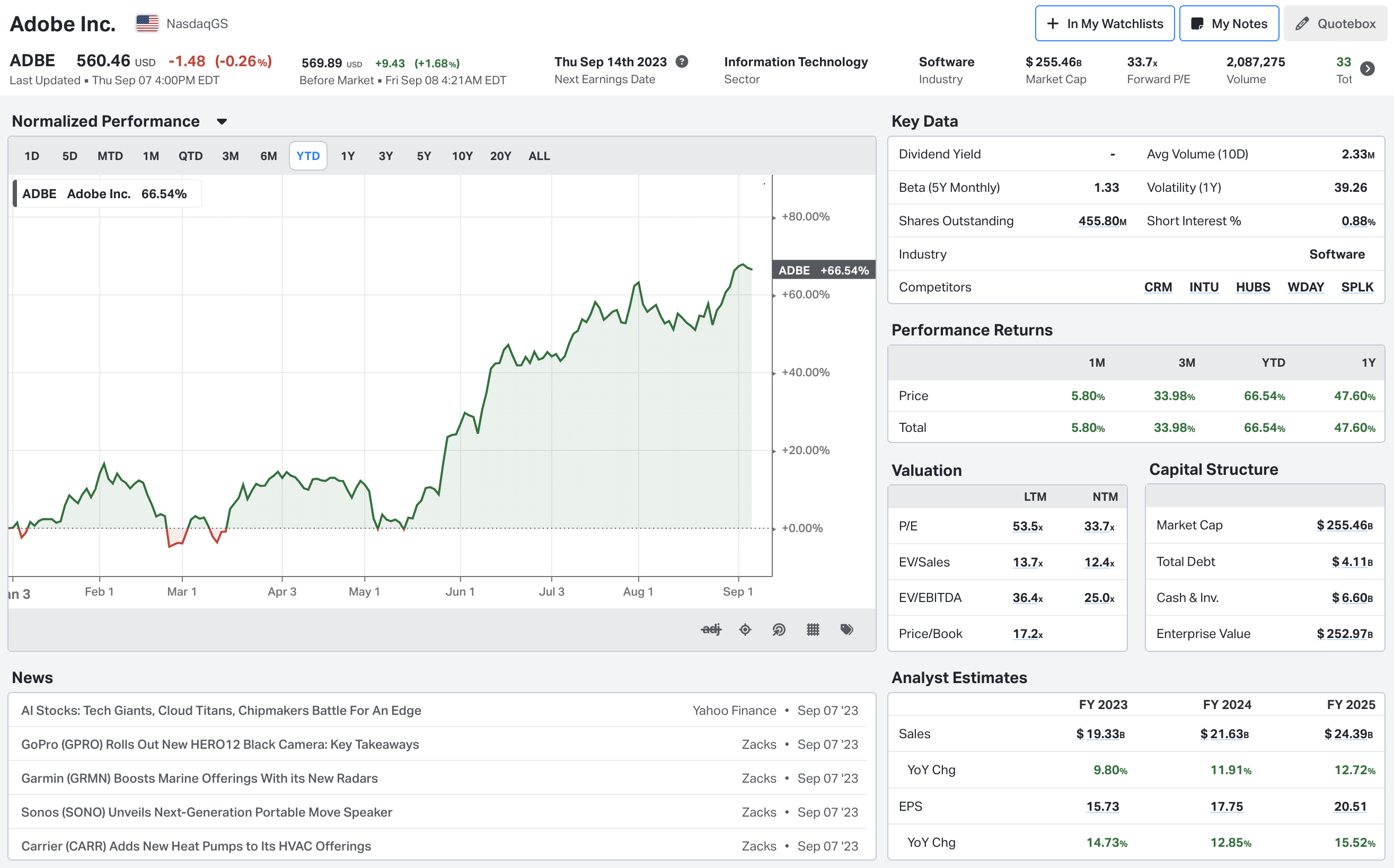Select the 1M time range
Viewport: 1394px width, 868px height.
click(151, 156)
